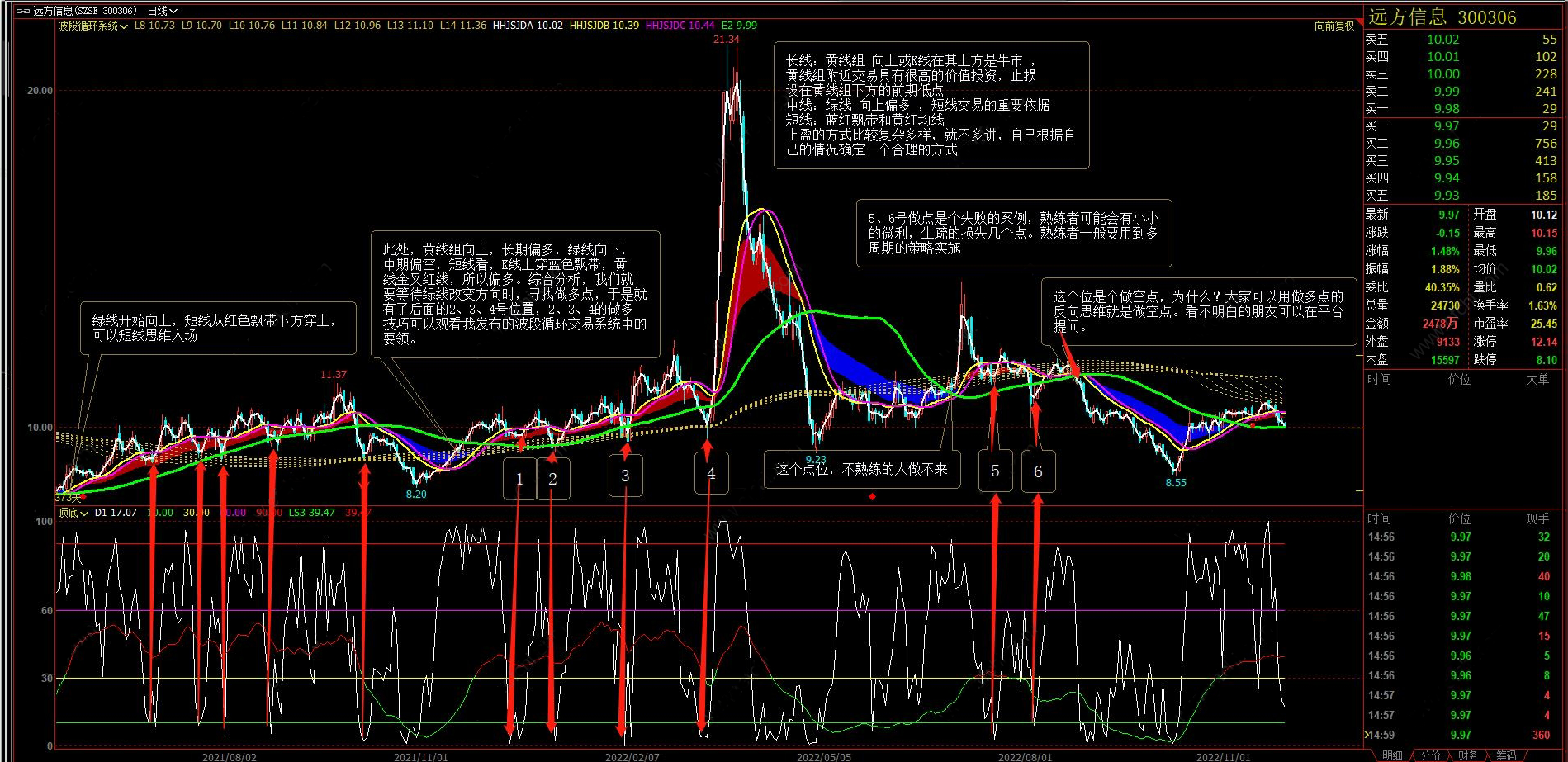Screen dimensions: 1568x762
Task: Click the 2022/08/01 date axis label
Action: pyautogui.click(x=1025, y=756)
